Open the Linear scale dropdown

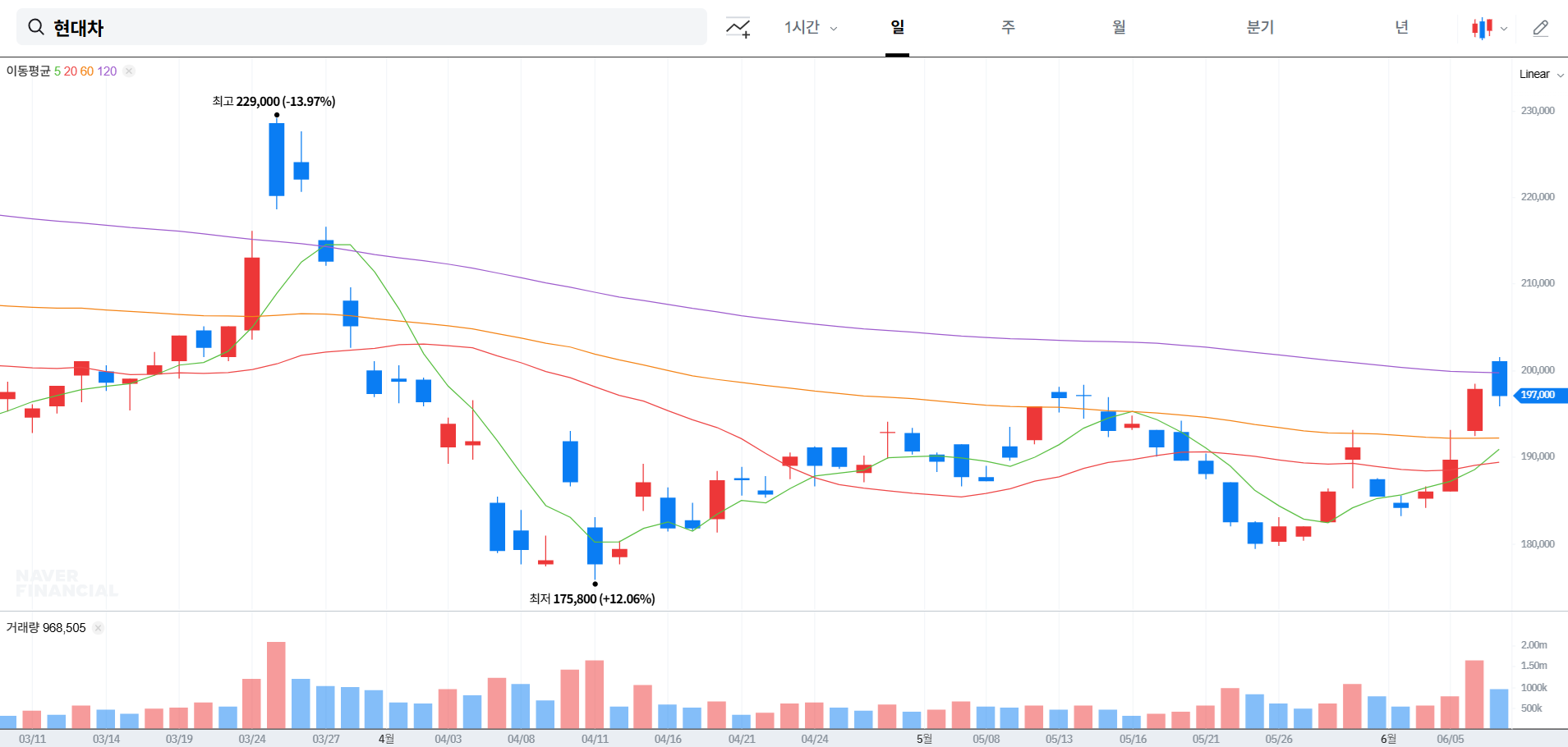(x=1541, y=74)
